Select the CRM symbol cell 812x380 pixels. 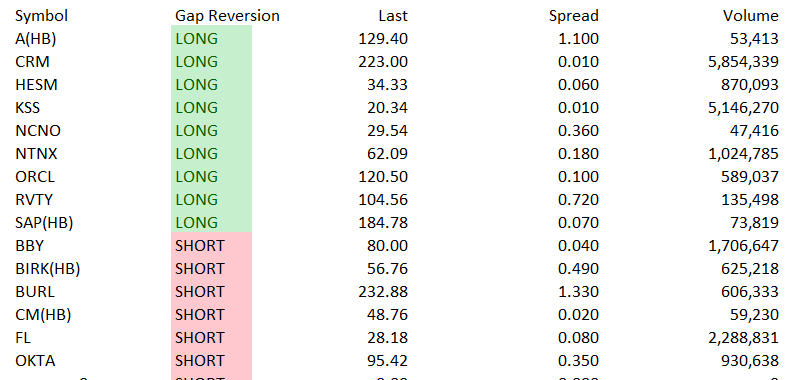coord(33,62)
